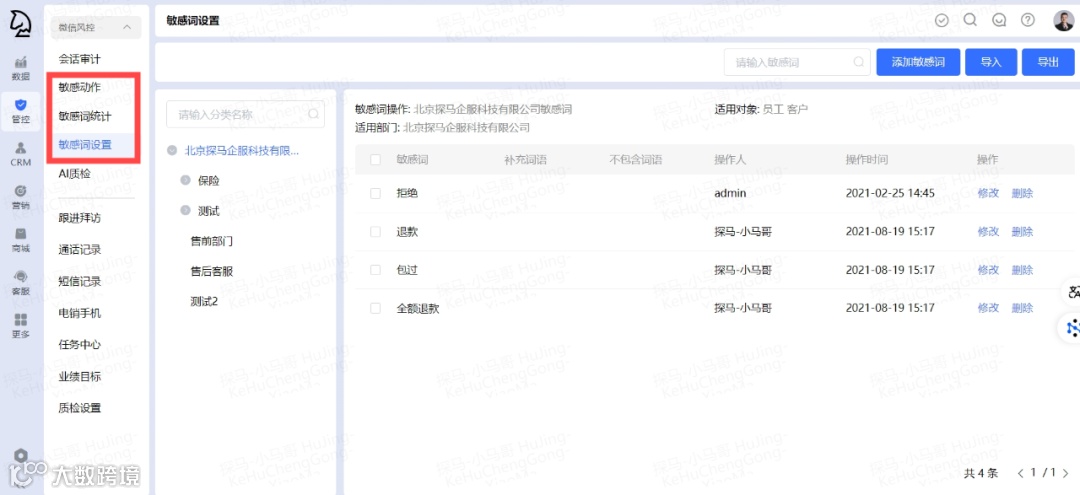Screen dimensions: 1080x495
Task: Click the checkmark circle icon in header
Action: pyautogui.click(x=942, y=20)
